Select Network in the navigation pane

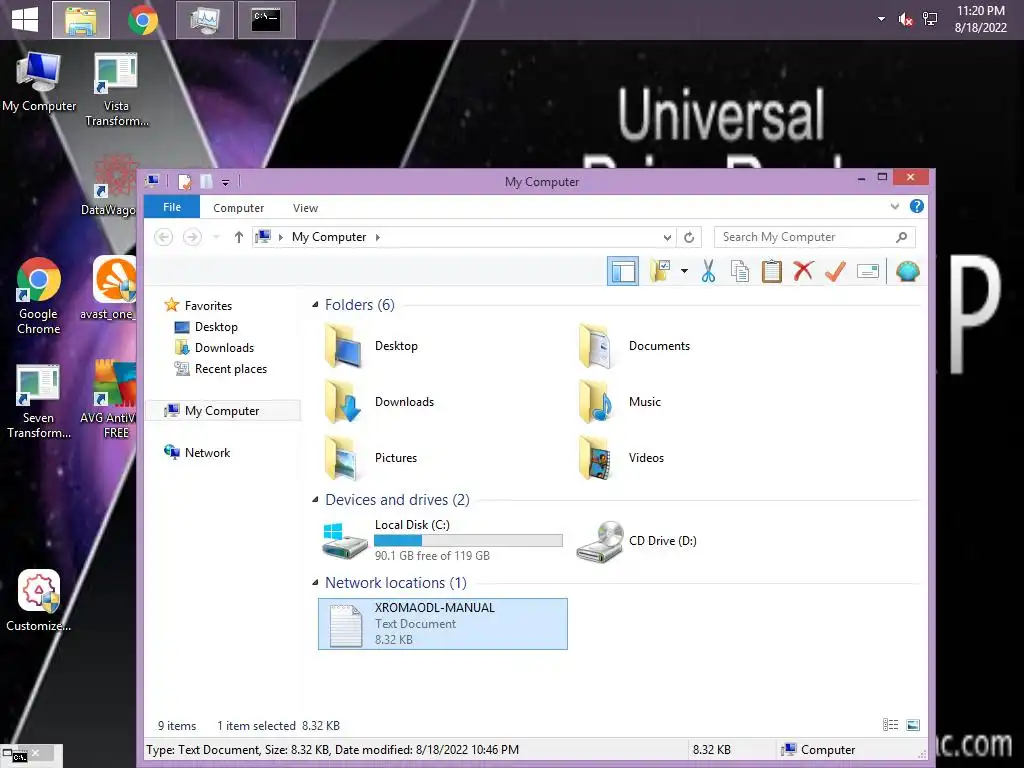tap(197, 452)
